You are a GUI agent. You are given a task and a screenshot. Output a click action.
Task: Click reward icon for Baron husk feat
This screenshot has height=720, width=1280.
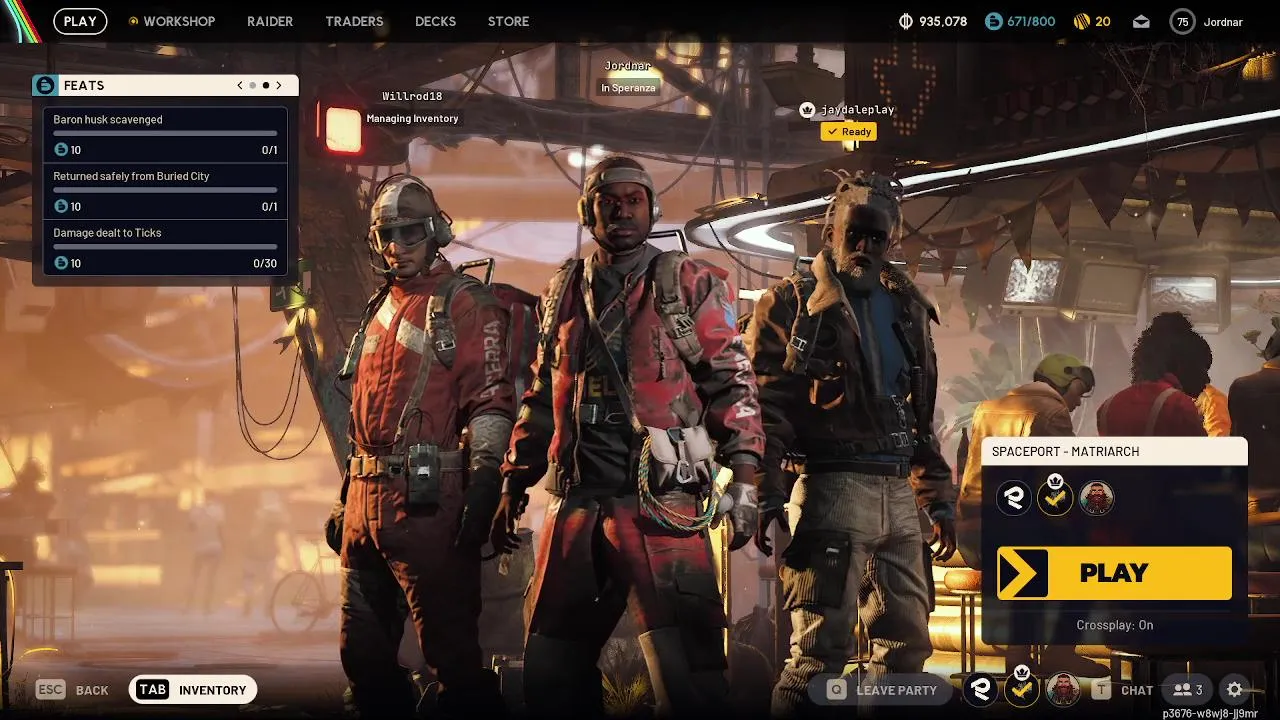click(61, 150)
